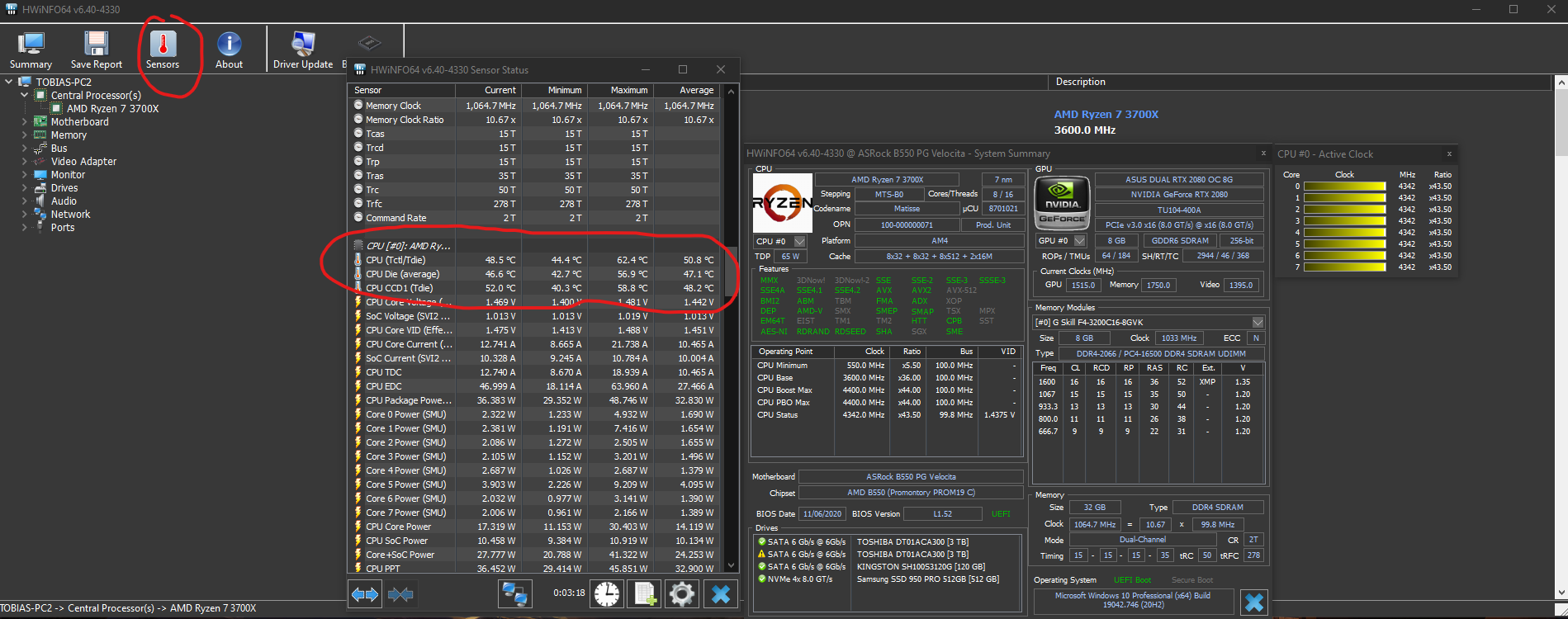This screenshot has height=619, width=1568.
Task: Select Video Adapter in the device tree
Action: 83,162
